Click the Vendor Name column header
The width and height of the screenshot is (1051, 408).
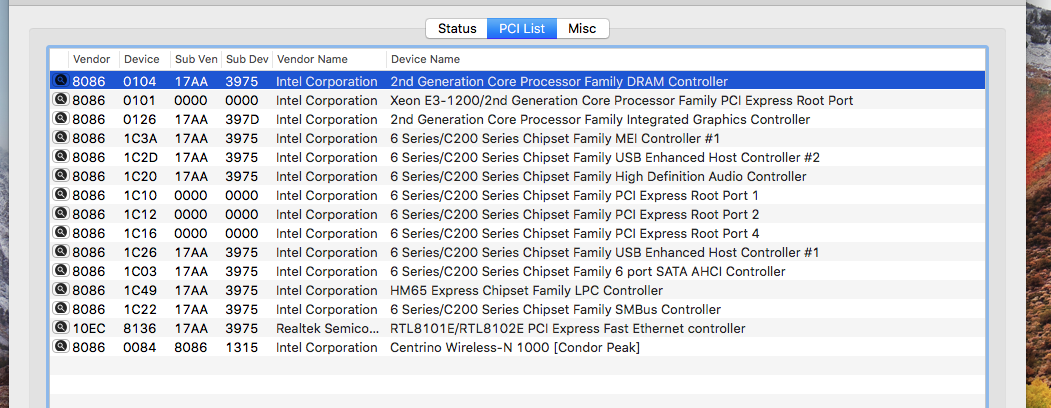point(312,59)
